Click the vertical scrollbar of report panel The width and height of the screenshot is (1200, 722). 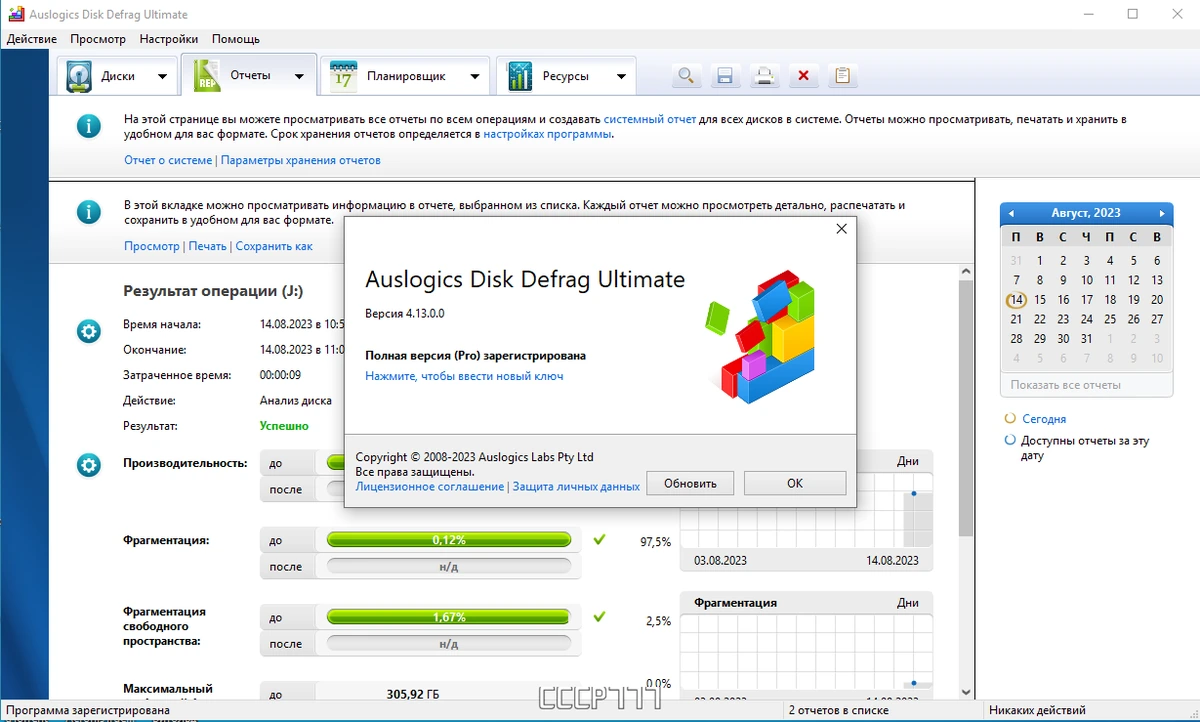966,409
